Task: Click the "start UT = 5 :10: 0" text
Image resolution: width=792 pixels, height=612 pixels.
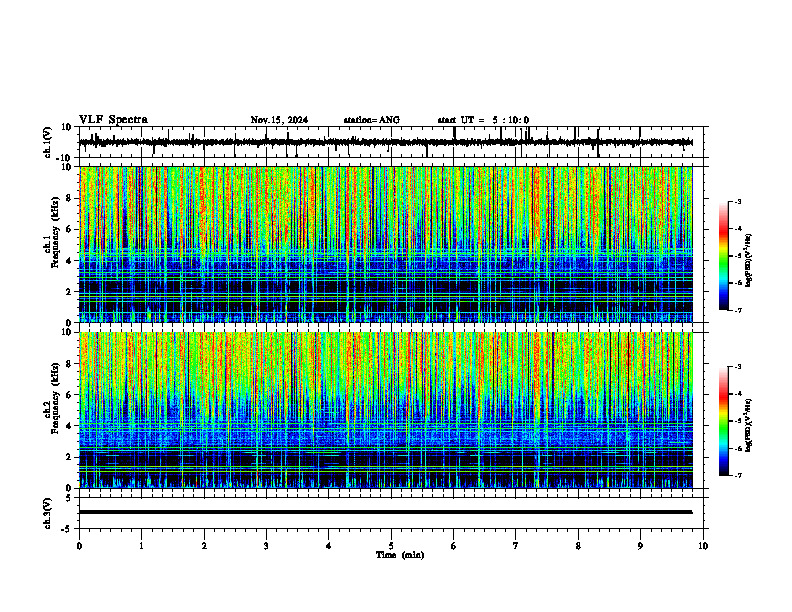Action: point(483,120)
